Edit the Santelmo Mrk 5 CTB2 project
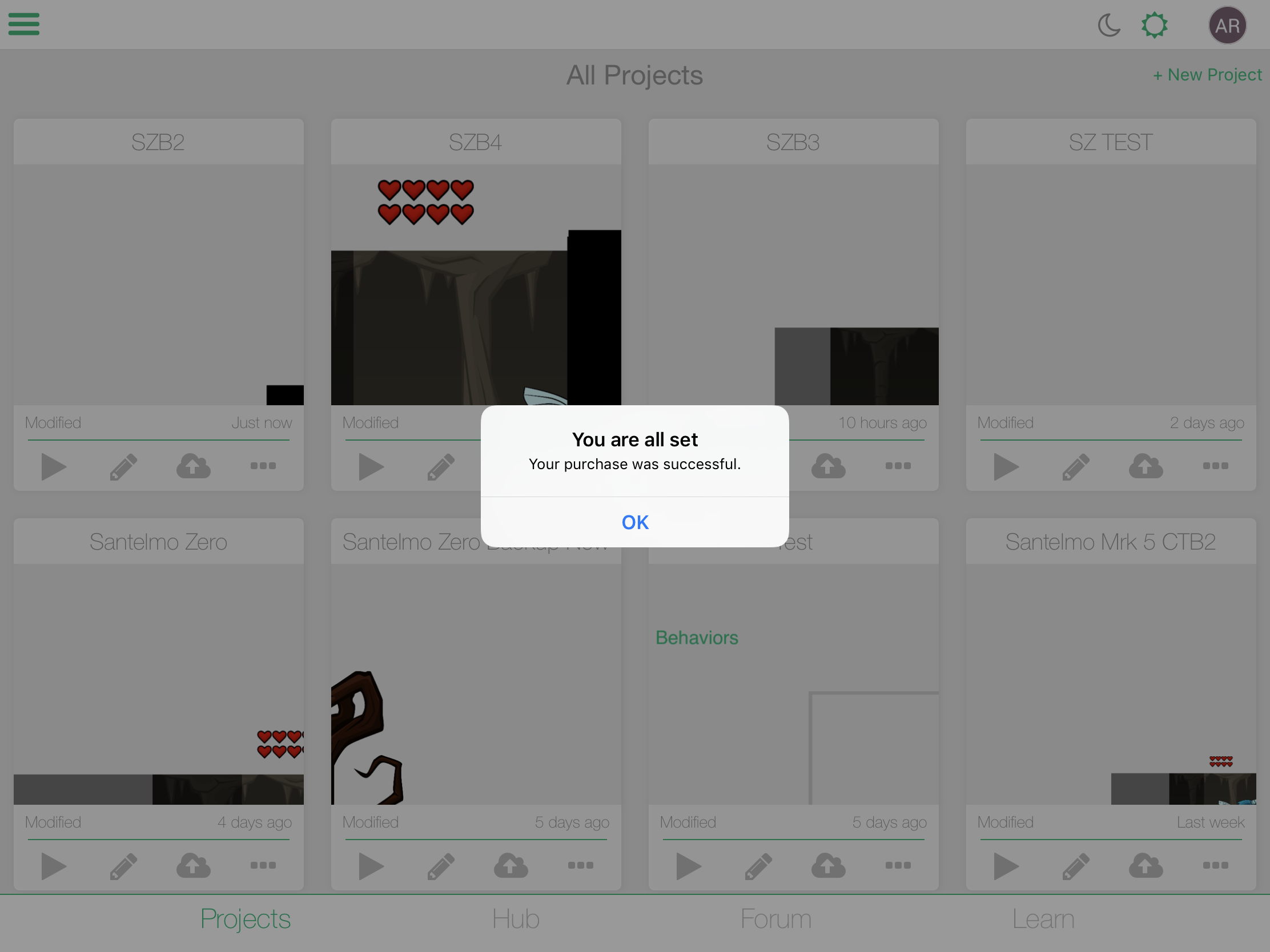This screenshot has height=952, width=1270. (1076, 865)
